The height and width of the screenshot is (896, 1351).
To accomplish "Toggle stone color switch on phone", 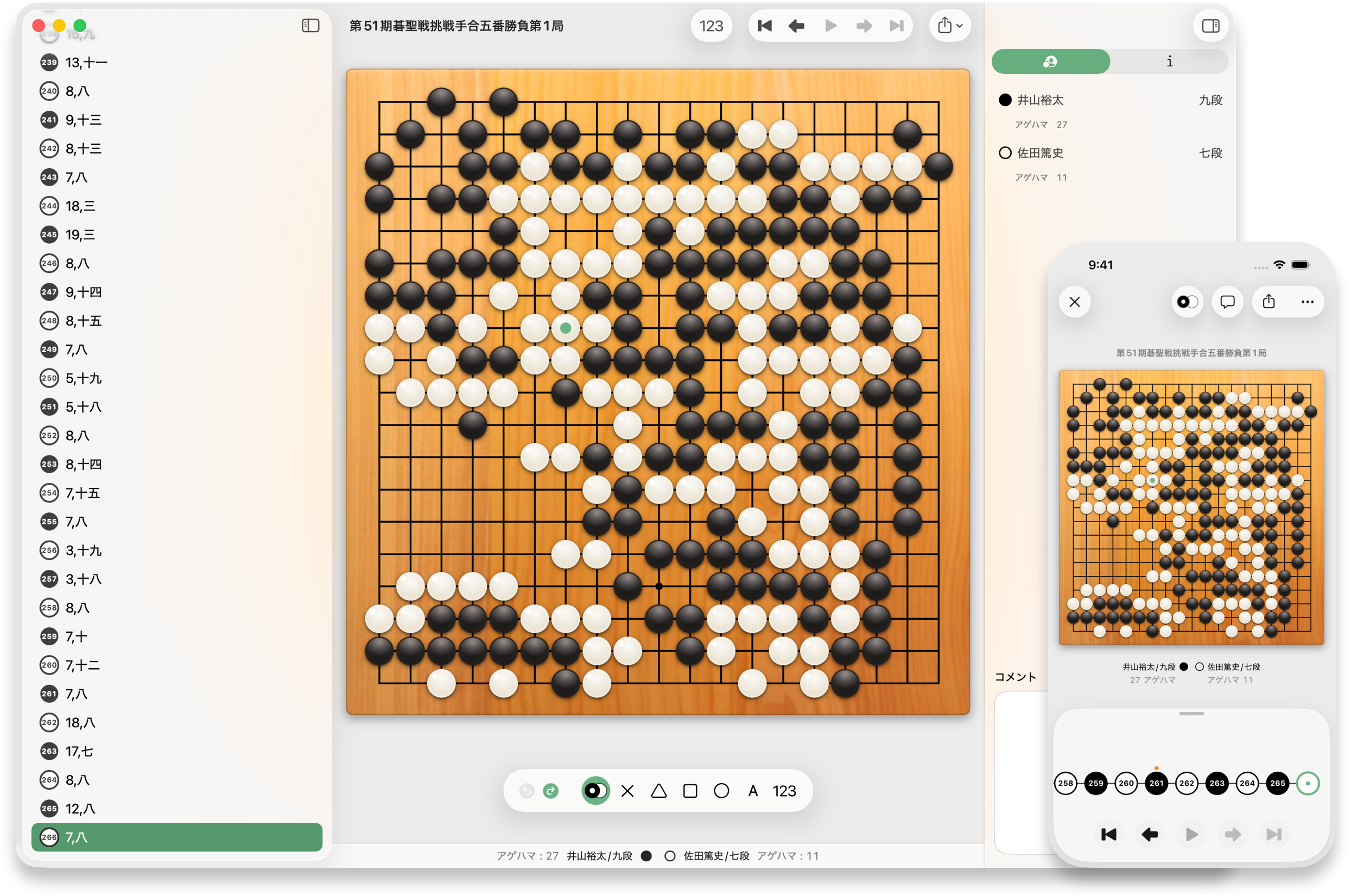I will (1188, 302).
